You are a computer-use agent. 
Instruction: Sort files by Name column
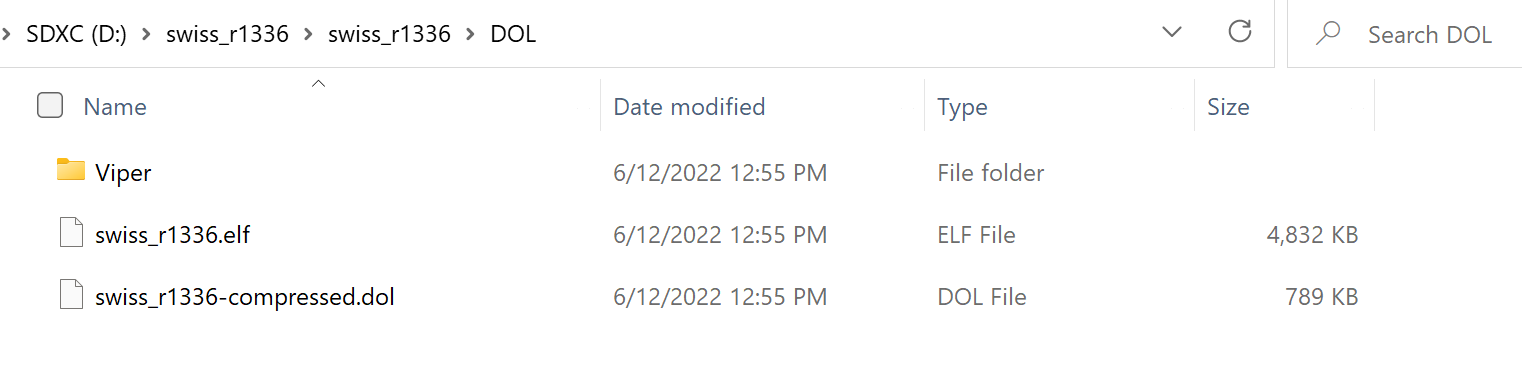[115, 107]
